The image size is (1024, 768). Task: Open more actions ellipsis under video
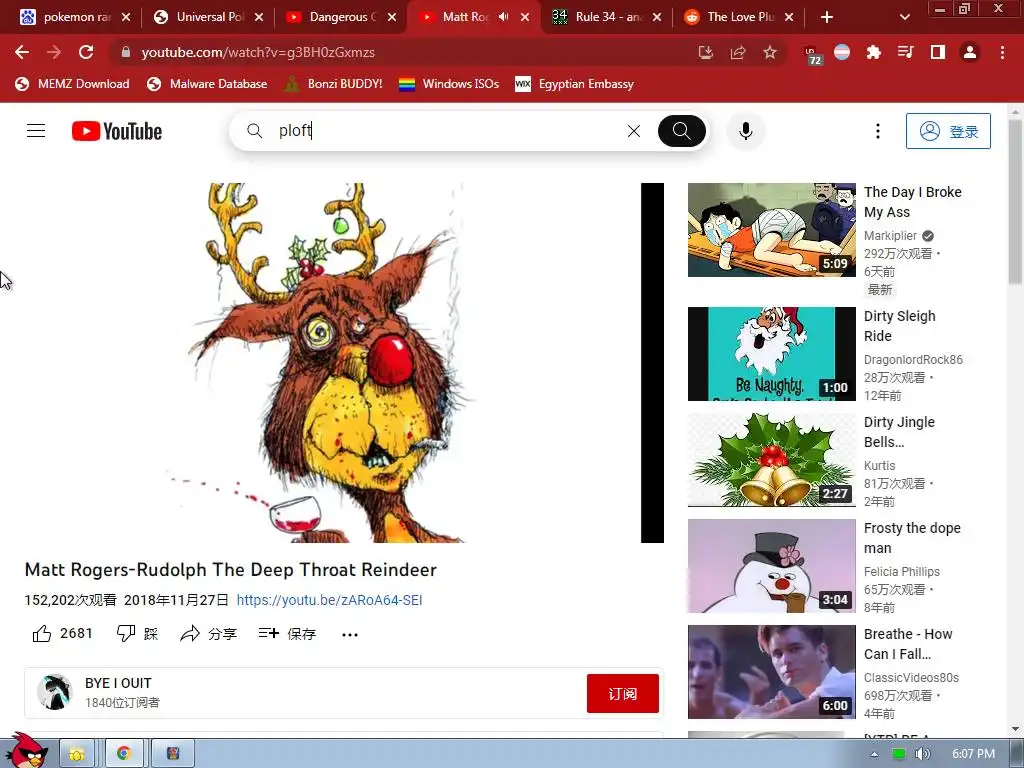[350, 635]
